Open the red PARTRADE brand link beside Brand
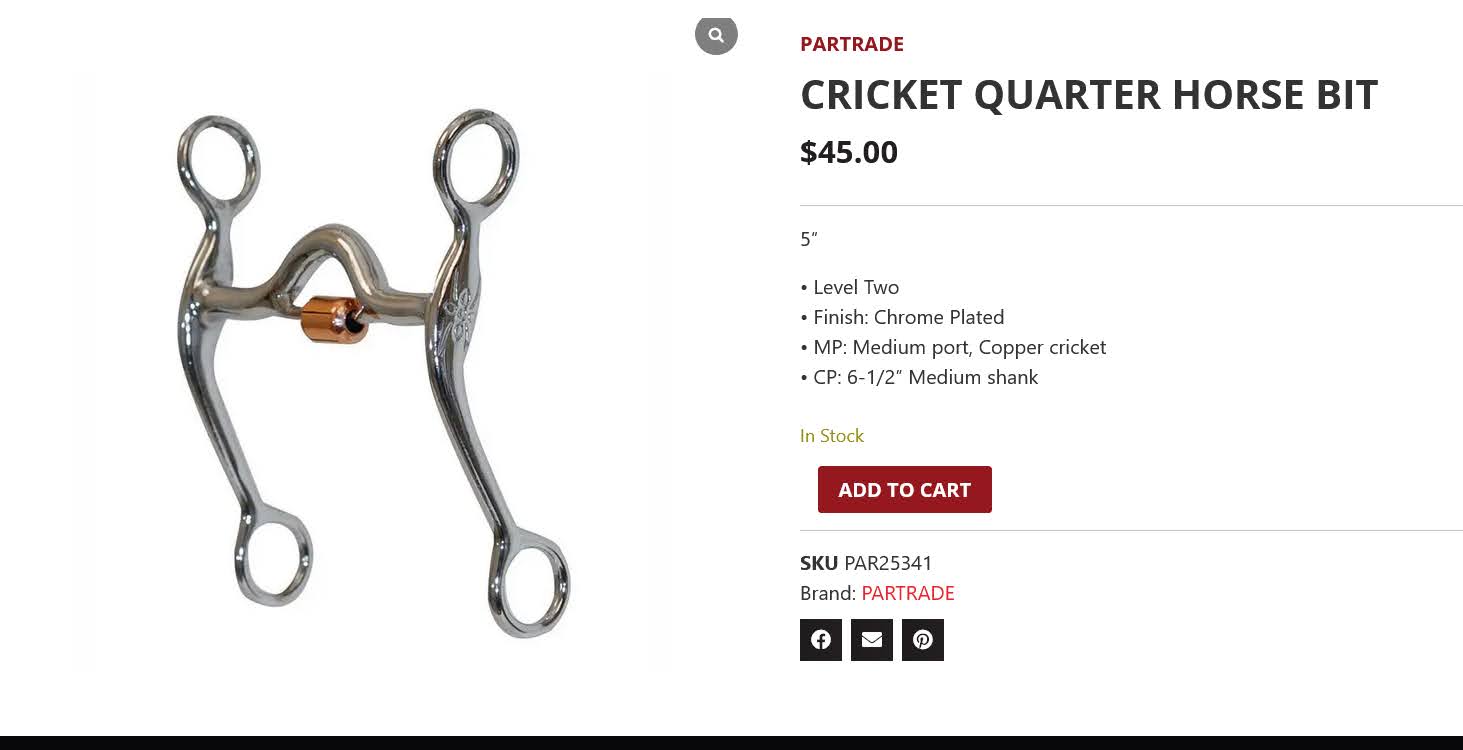Viewport: 1463px width, 750px height. click(908, 593)
